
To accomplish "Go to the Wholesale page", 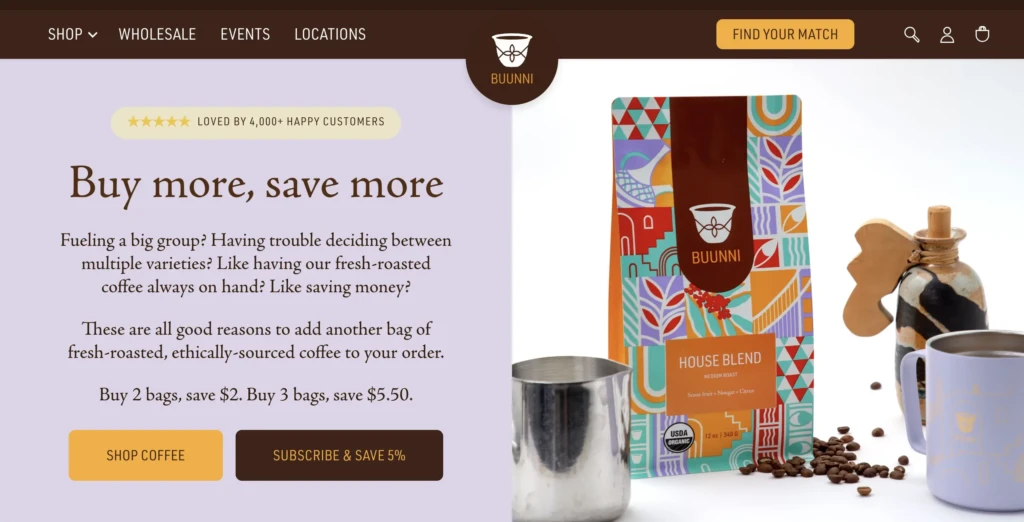I will pos(157,34).
